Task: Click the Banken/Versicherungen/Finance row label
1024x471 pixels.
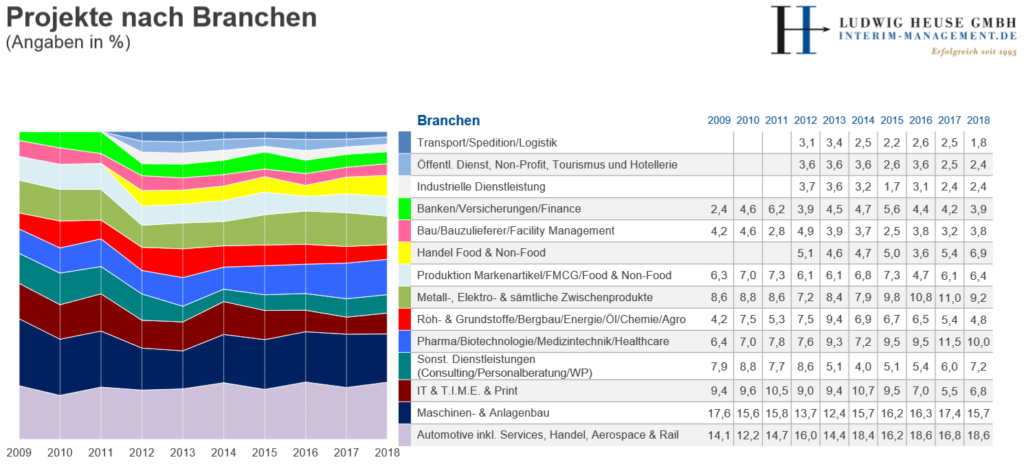Action: click(498, 209)
